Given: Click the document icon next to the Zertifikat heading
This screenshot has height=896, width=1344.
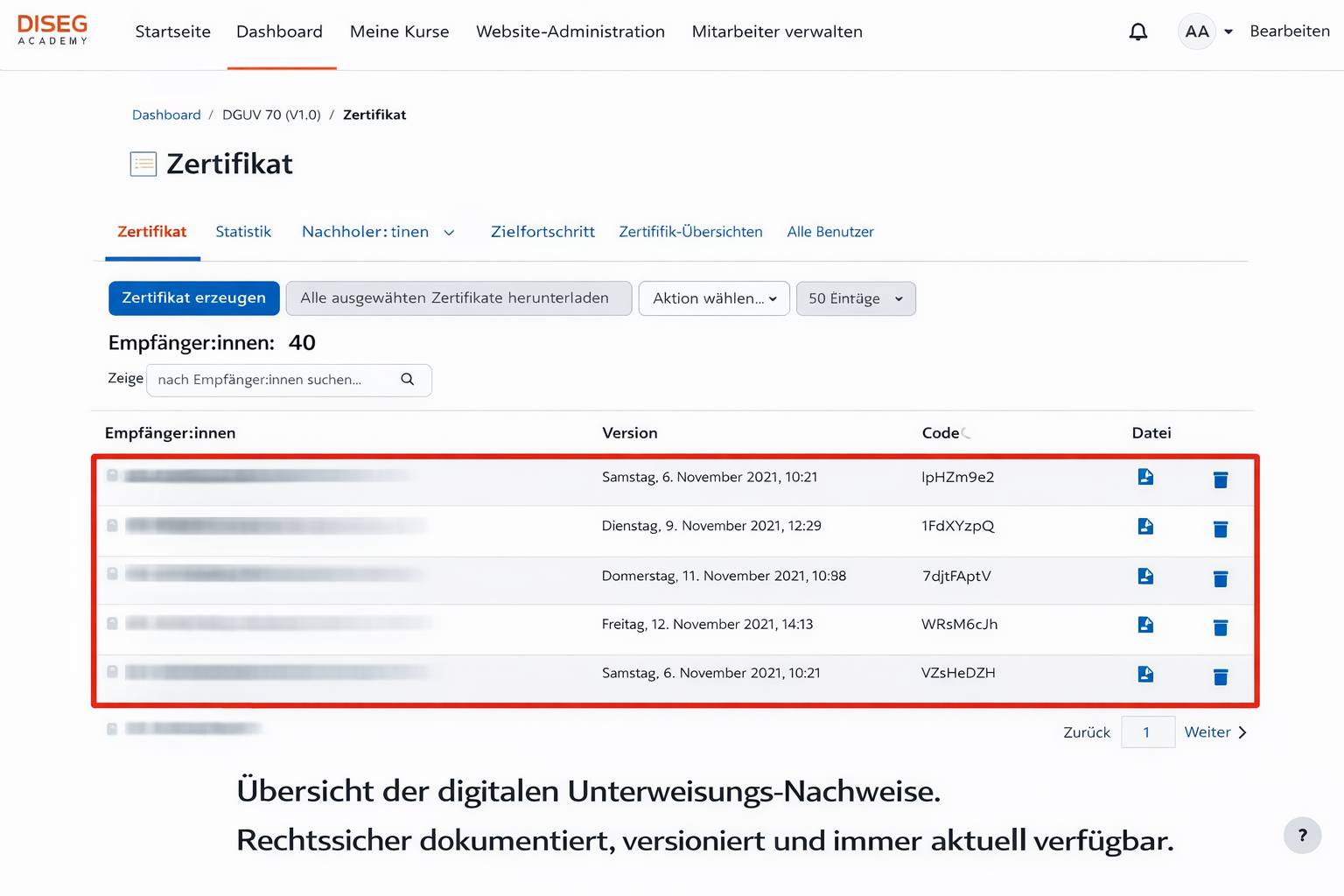Looking at the screenshot, I should (x=143, y=164).
